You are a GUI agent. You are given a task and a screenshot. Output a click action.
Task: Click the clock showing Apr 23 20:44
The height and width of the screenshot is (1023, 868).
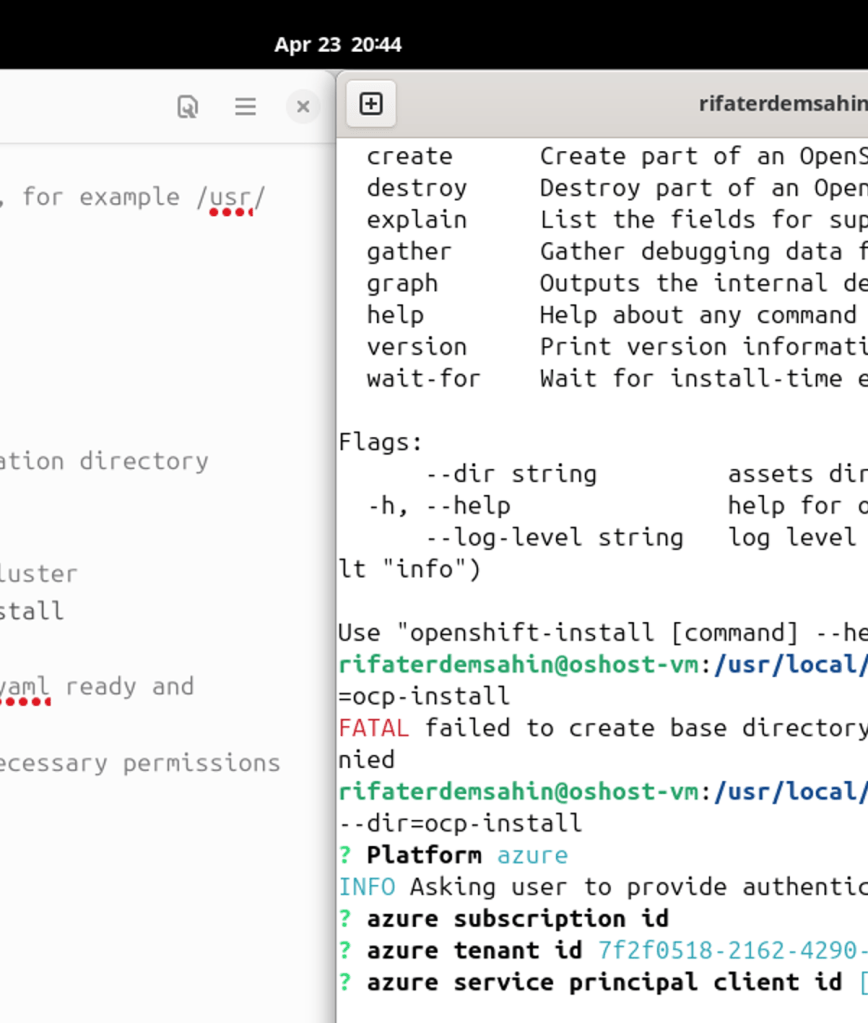337,44
